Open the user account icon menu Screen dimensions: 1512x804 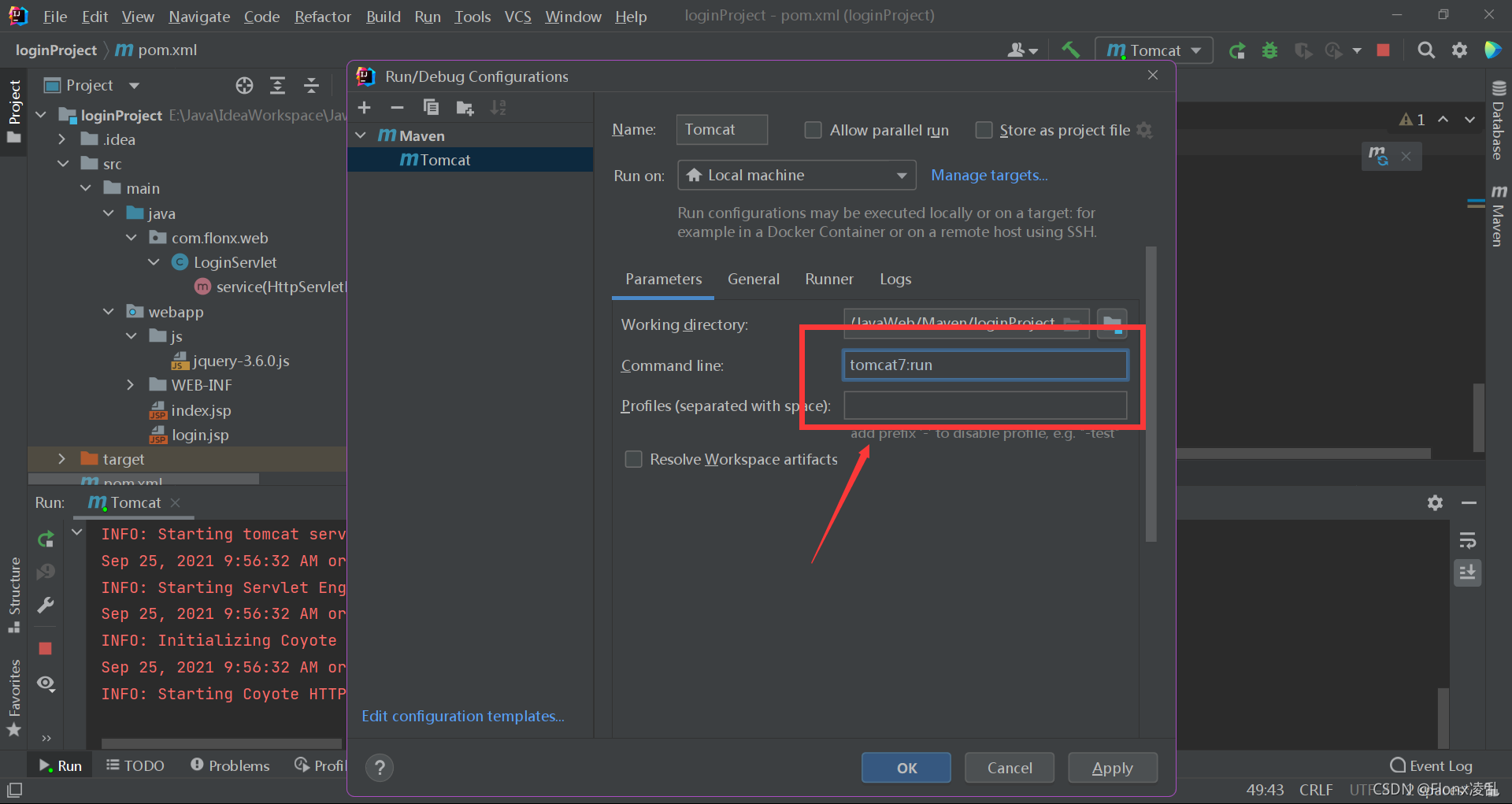tap(1022, 50)
